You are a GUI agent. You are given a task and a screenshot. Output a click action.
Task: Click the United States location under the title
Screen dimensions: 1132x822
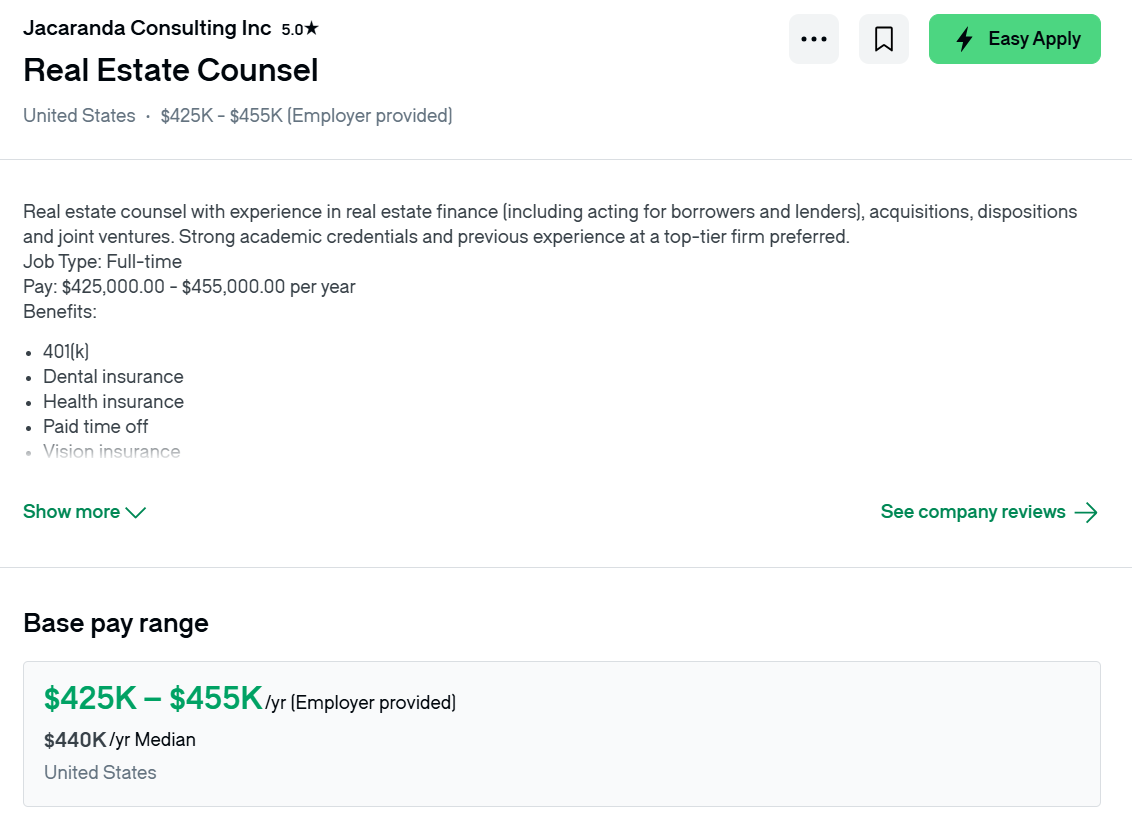pyautogui.click(x=79, y=115)
